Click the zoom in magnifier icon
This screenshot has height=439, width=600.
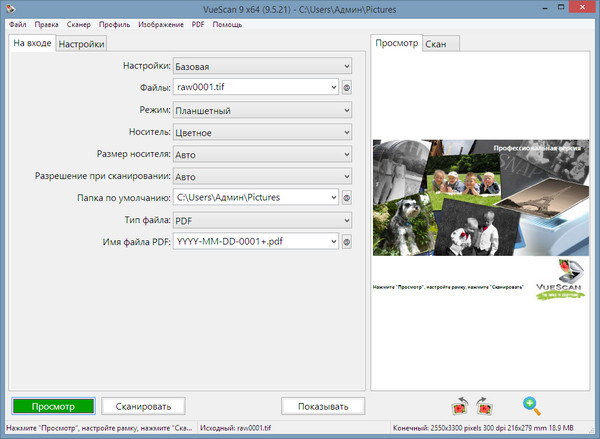point(532,406)
